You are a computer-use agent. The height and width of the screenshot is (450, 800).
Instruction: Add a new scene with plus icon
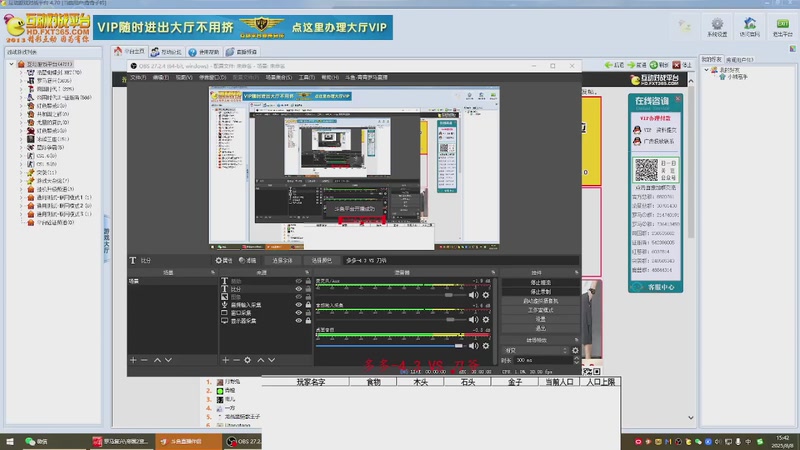point(133,360)
